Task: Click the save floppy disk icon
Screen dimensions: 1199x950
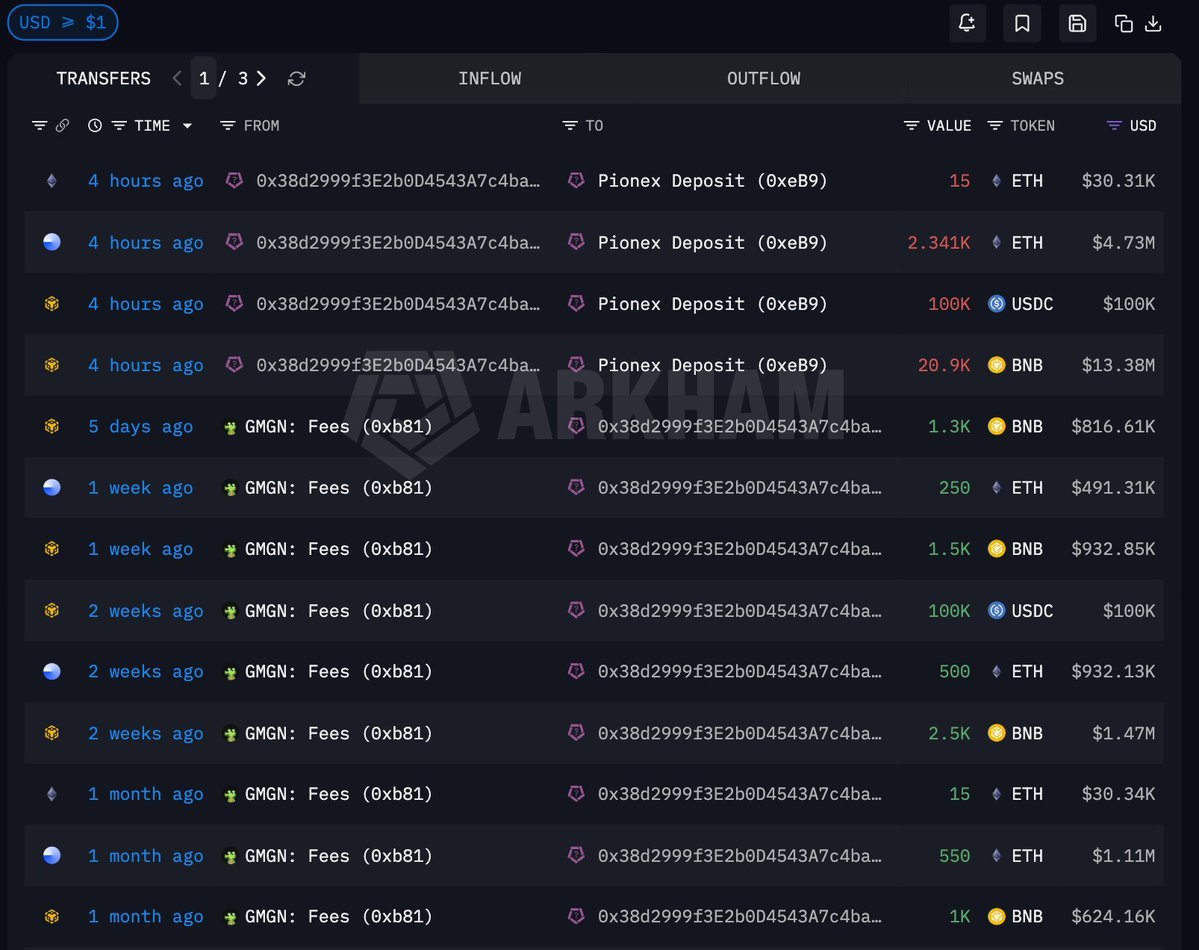Action: (1077, 23)
